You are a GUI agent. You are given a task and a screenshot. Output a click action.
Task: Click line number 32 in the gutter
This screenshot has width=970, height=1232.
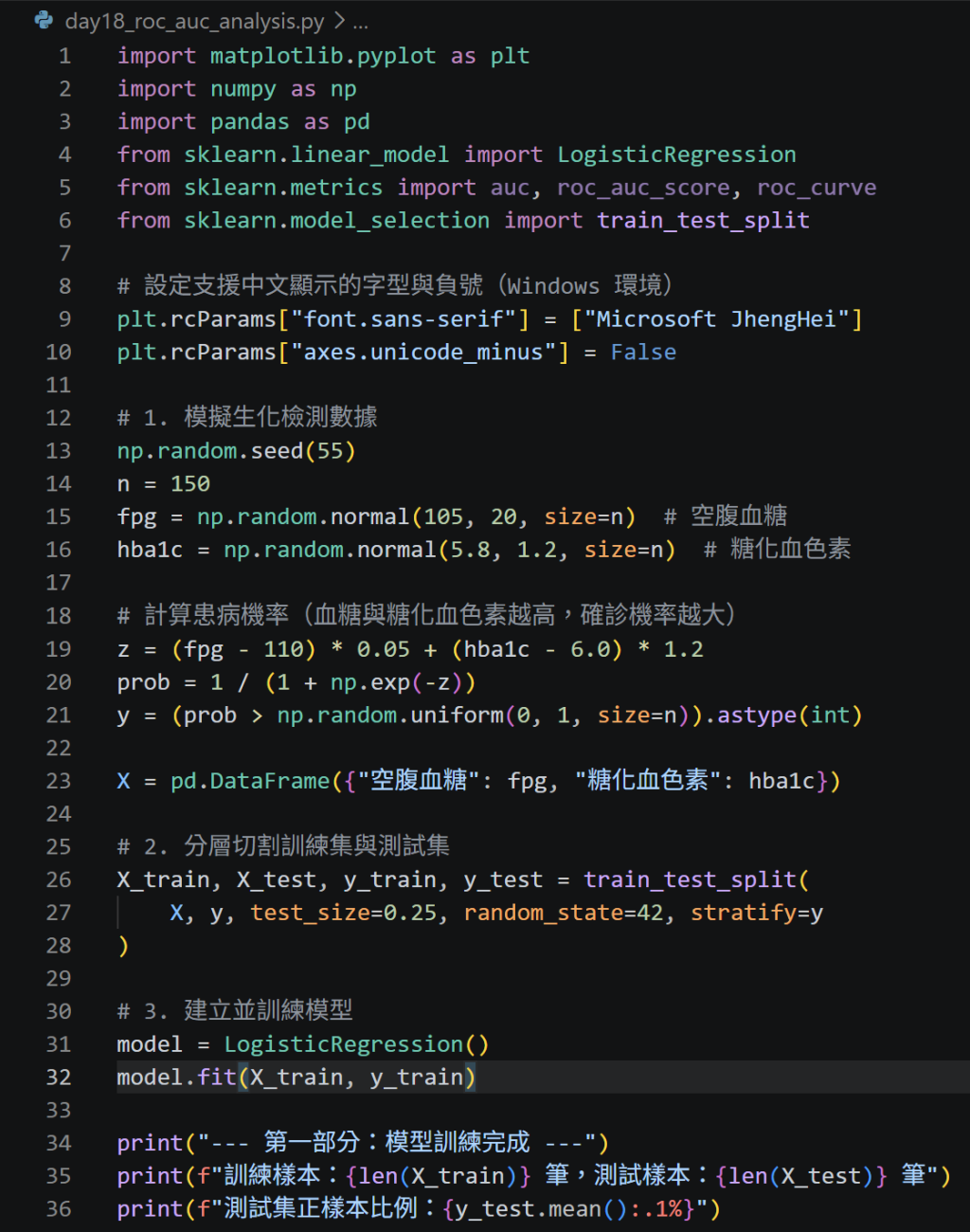[x=59, y=1078]
